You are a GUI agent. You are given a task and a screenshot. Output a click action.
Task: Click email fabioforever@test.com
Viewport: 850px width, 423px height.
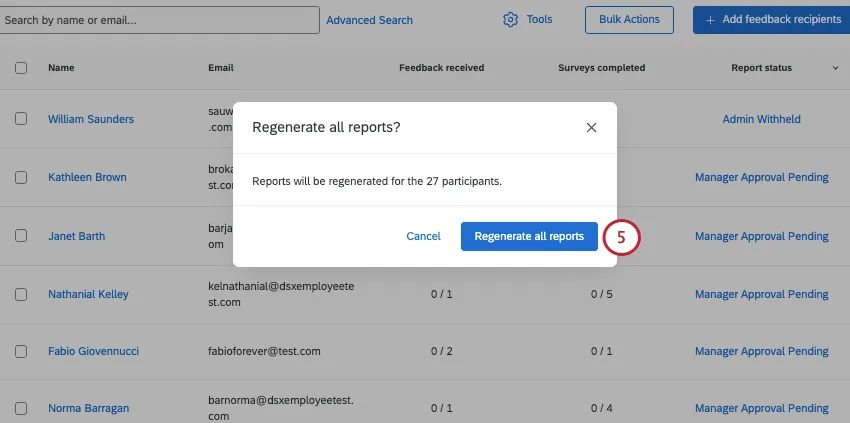click(265, 351)
